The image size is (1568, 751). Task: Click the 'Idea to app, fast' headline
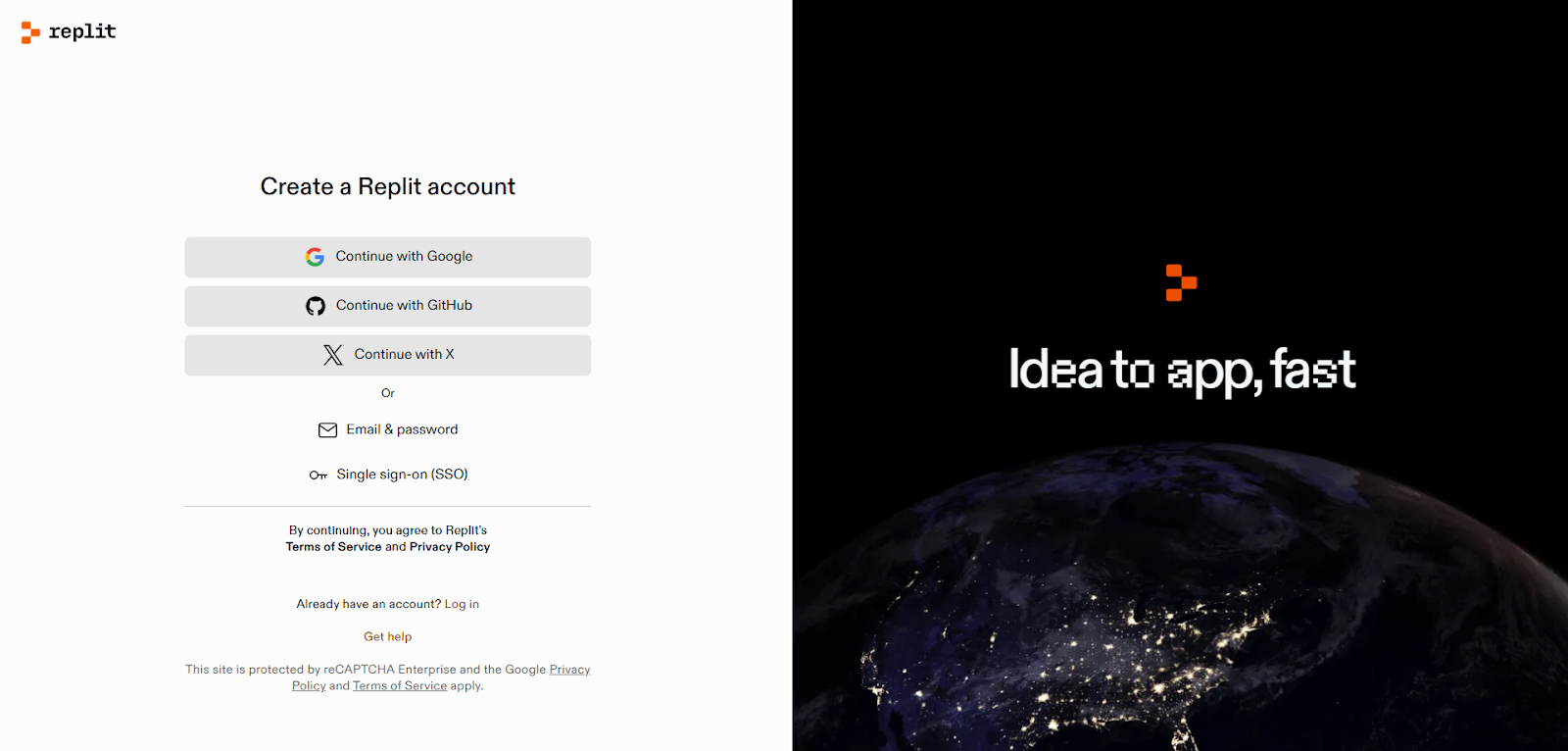(x=1181, y=371)
